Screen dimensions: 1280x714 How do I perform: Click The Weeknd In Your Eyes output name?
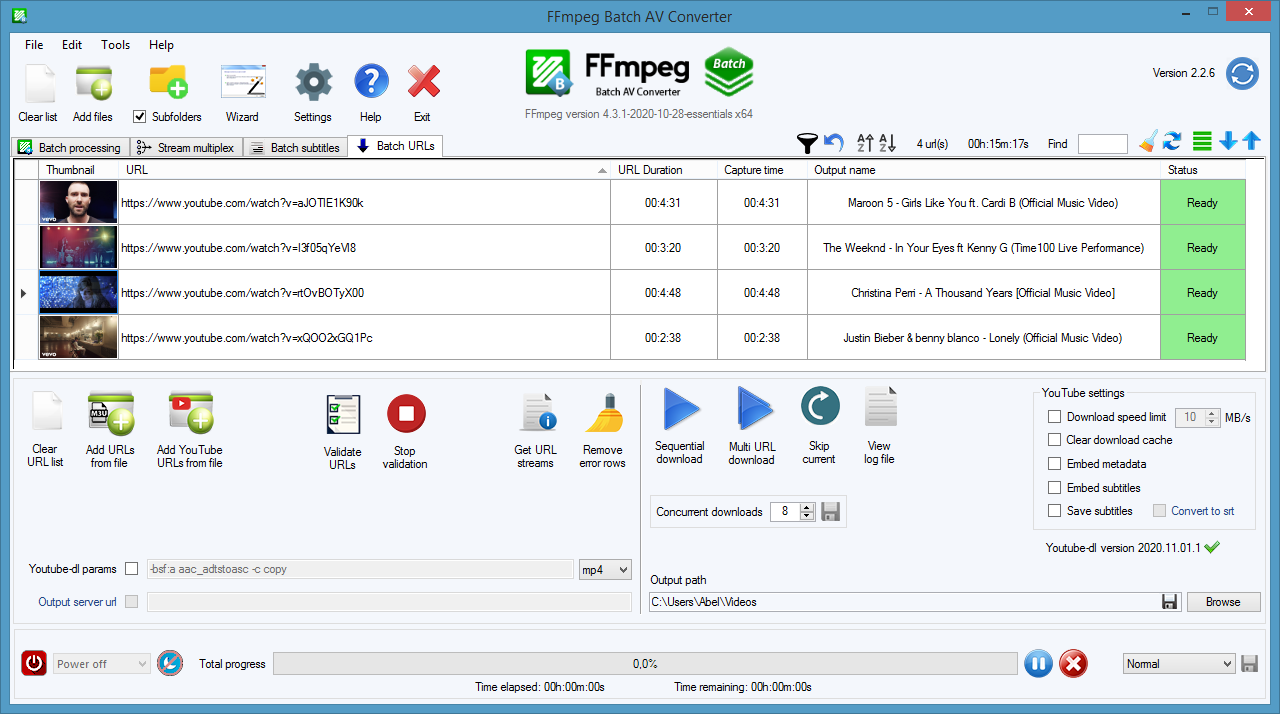click(x=983, y=248)
